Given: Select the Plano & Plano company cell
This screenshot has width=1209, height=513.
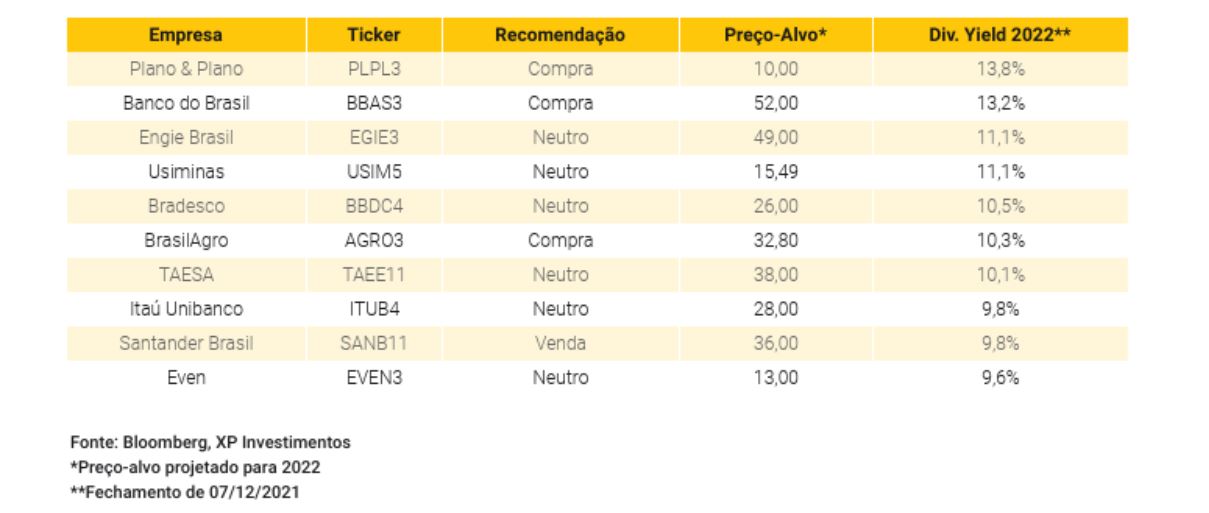Looking at the screenshot, I should [186, 69].
